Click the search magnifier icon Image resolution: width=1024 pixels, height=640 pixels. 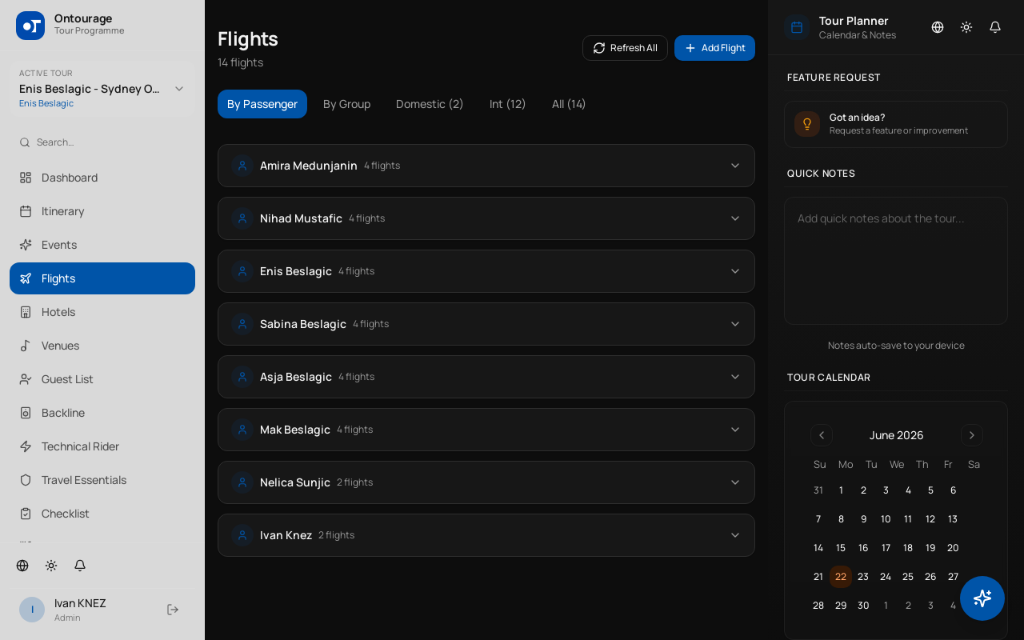pos(25,142)
